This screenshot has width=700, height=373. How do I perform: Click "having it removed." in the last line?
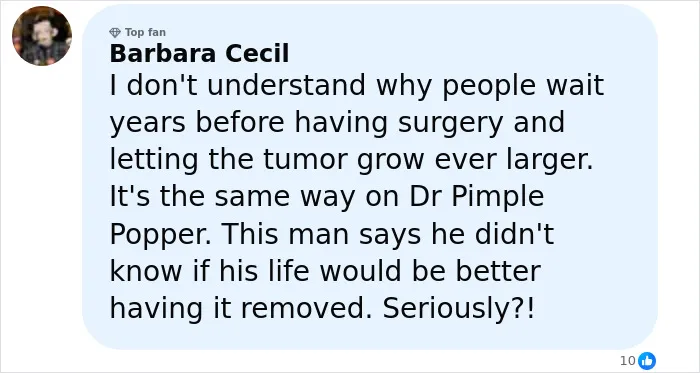(x=241, y=308)
